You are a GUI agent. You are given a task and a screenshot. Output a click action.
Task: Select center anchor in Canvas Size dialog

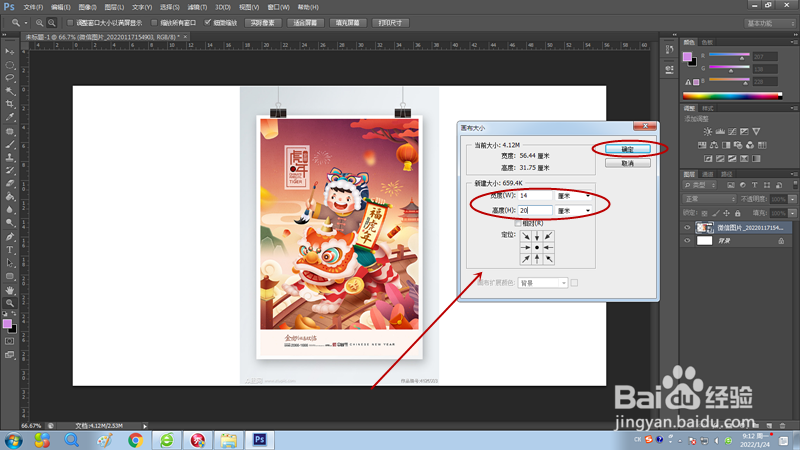pyautogui.click(x=537, y=247)
